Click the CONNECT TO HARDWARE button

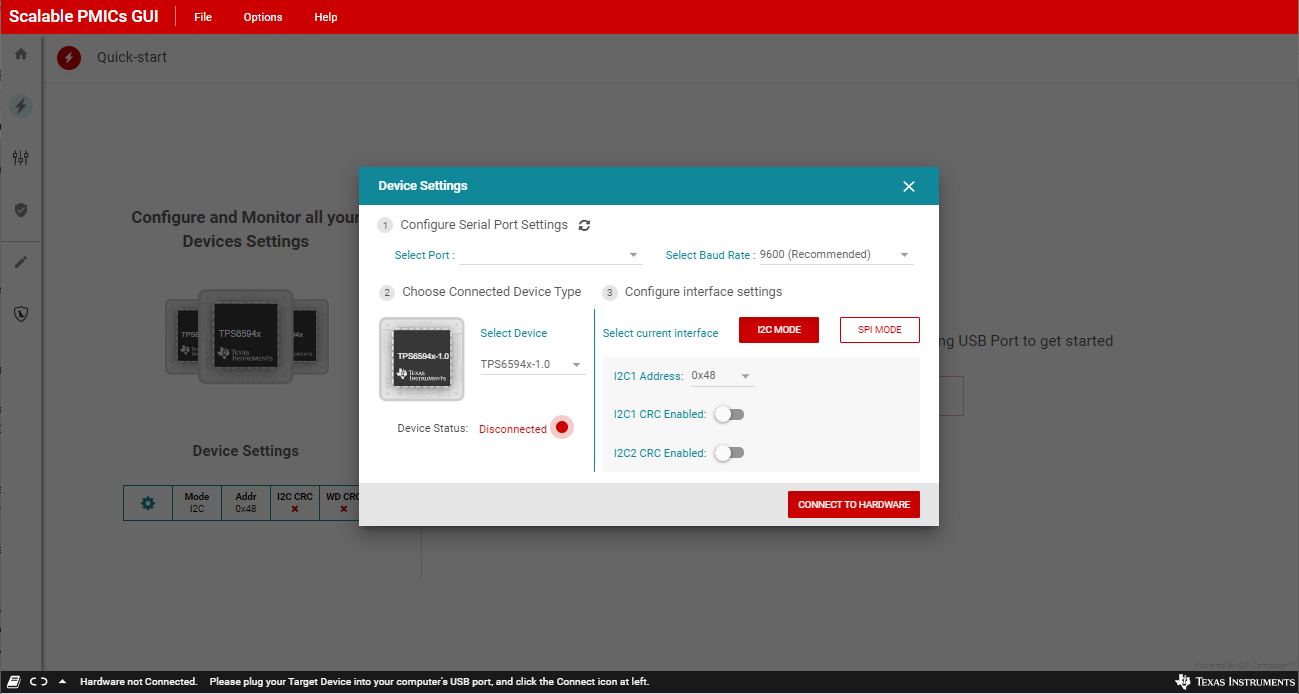(x=853, y=505)
